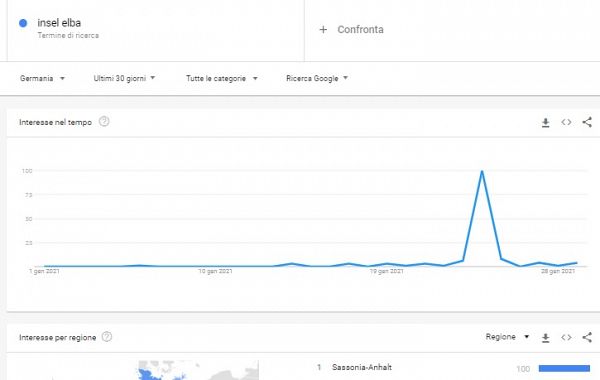The image size is (600, 380).
Task: Share the Interesse per regione section
Action: [x=587, y=337]
